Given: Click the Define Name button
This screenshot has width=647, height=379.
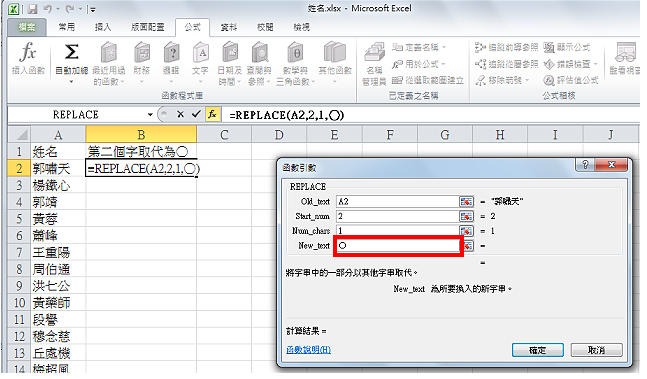Looking at the screenshot, I should tap(419, 47).
